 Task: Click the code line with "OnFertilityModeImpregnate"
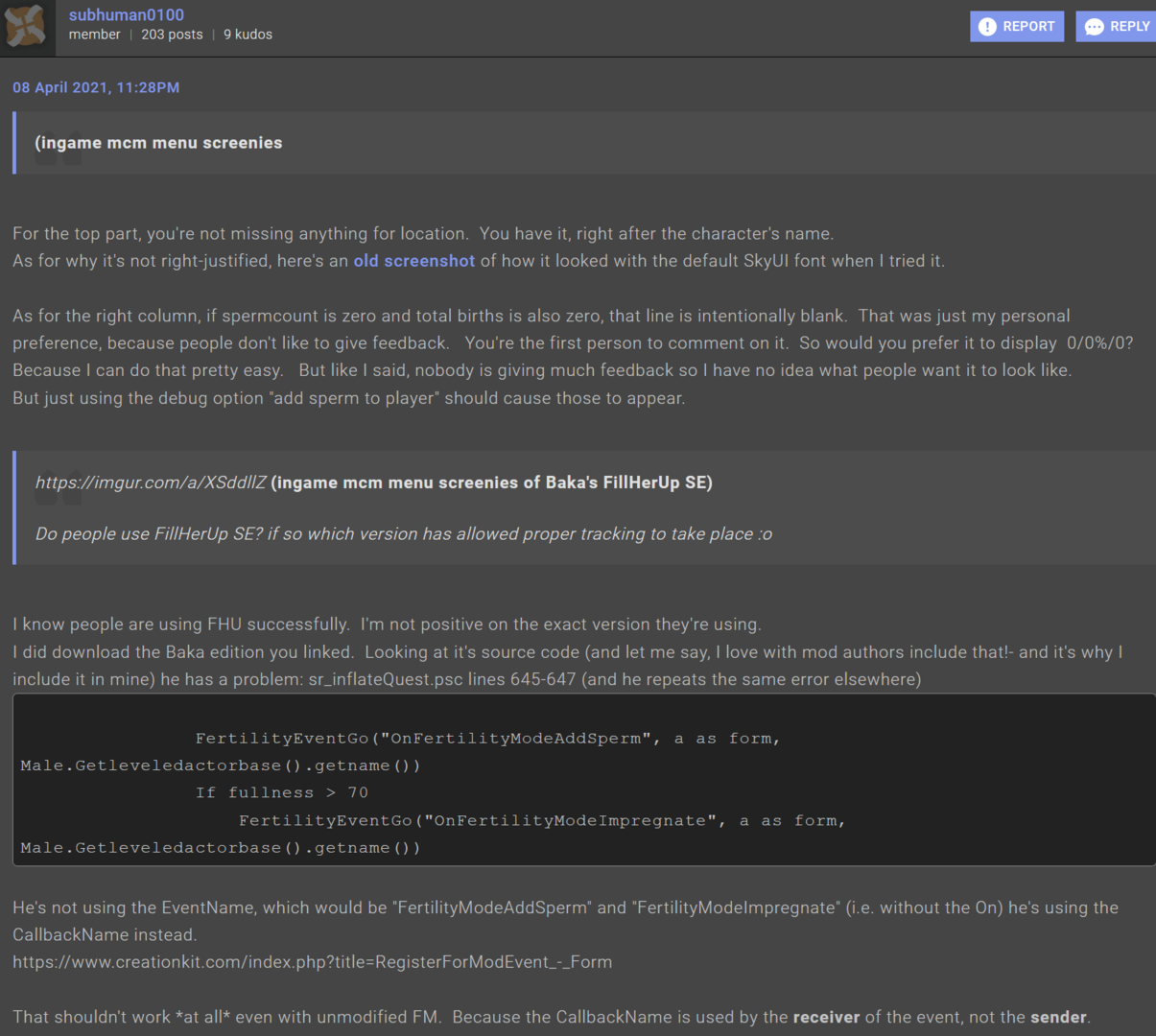542,821
